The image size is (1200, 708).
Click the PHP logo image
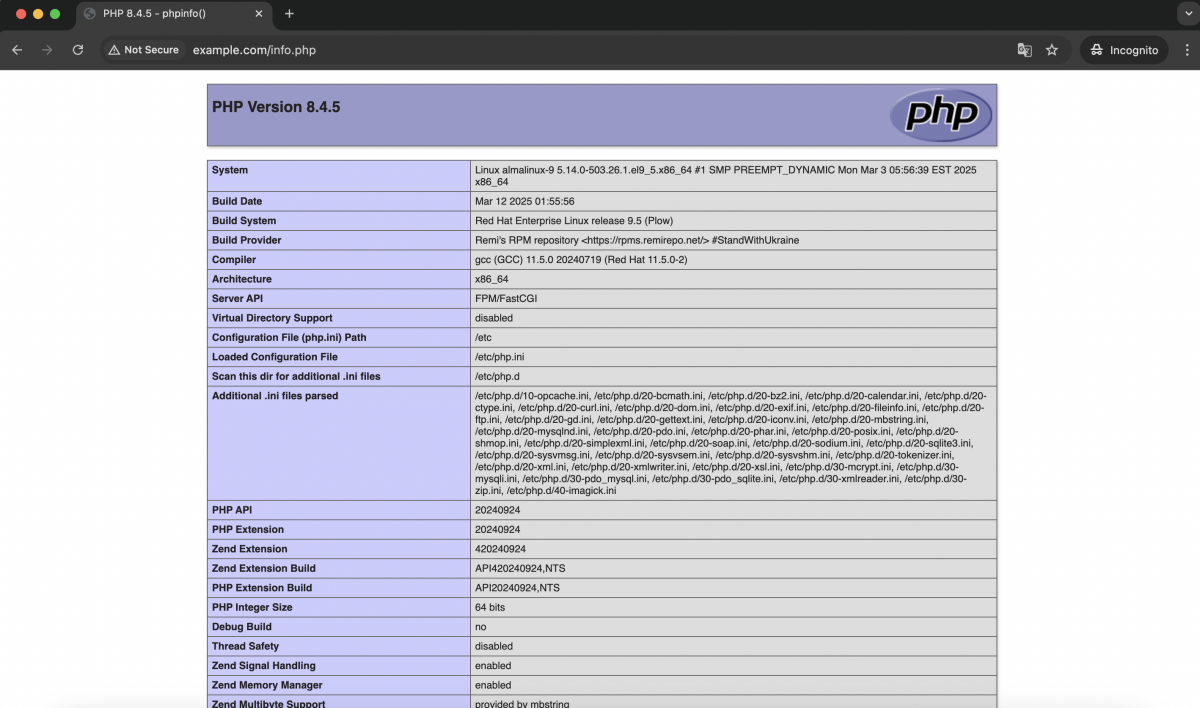click(941, 115)
